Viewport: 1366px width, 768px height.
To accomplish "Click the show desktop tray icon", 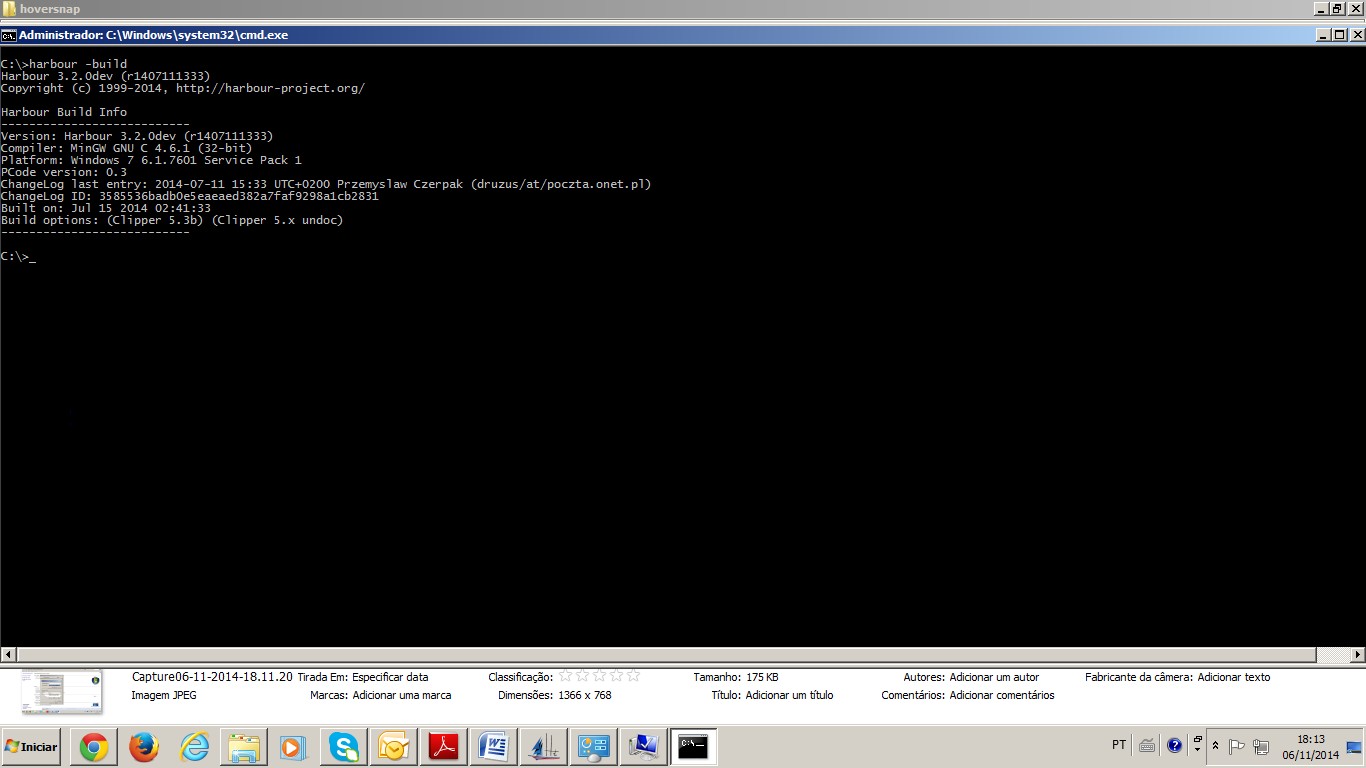I will point(1355,746).
